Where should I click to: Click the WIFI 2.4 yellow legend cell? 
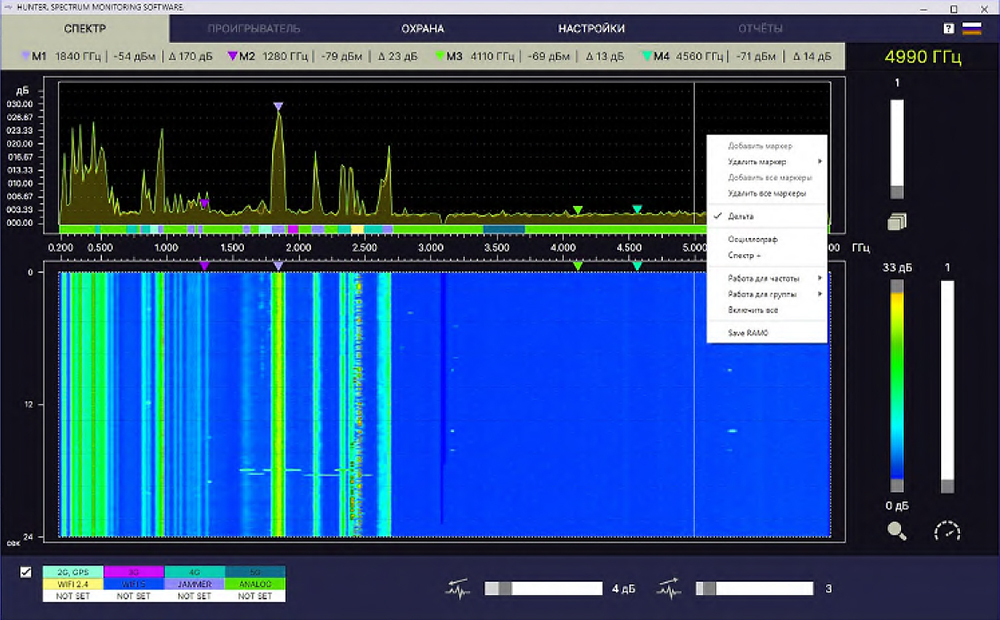[x=72, y=584]
